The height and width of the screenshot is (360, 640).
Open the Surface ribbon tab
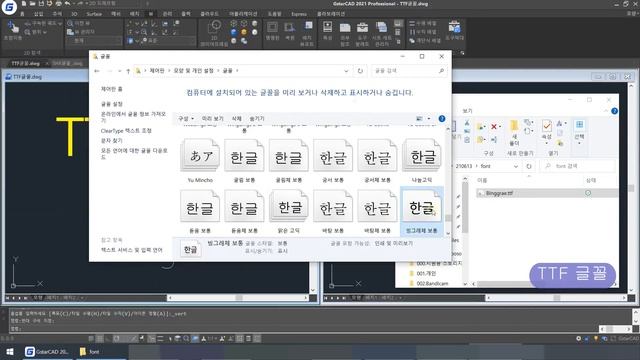point(94,14)
